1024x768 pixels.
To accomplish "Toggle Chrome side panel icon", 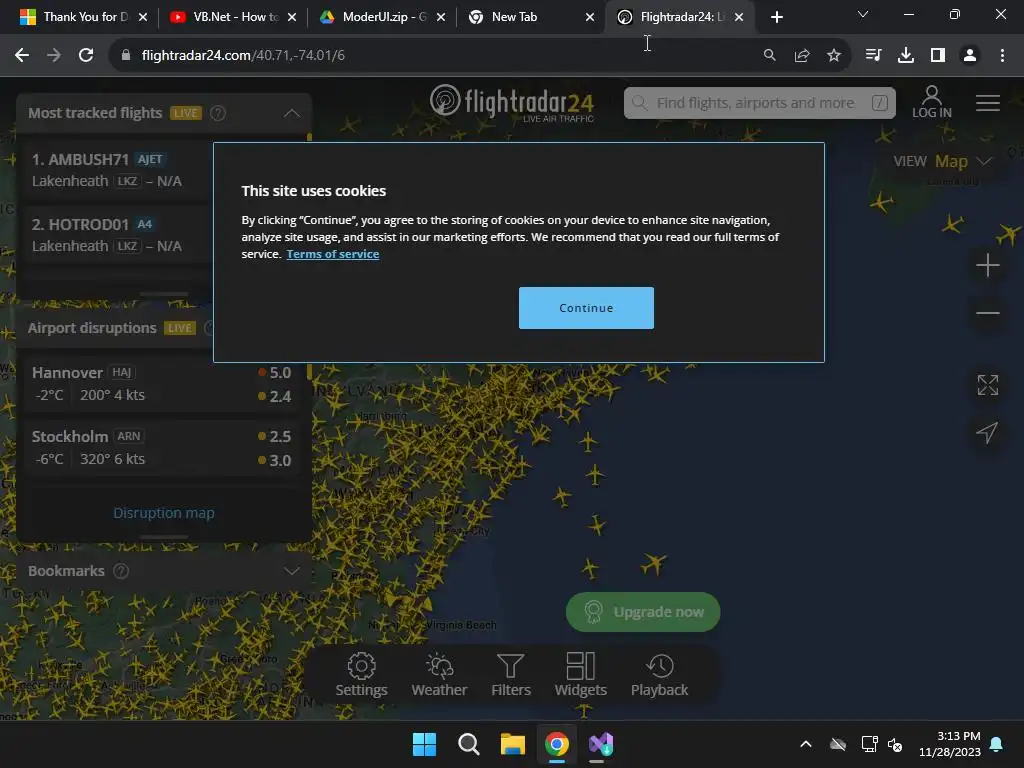I will [x=938, y=56].
